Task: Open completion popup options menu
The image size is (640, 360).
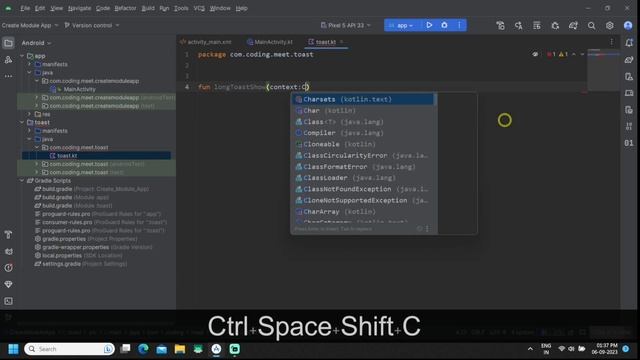Action: [427, 229]
